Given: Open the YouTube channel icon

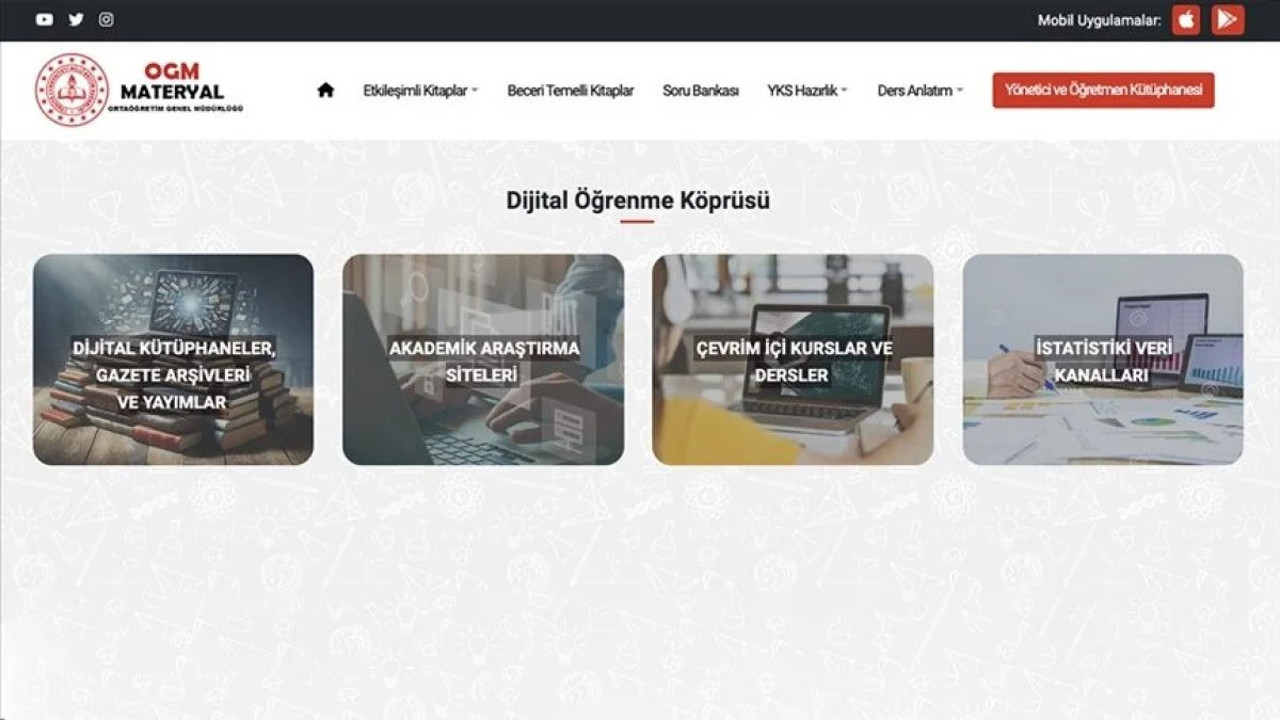Looking at the screenshot, I should coord(44,19).
